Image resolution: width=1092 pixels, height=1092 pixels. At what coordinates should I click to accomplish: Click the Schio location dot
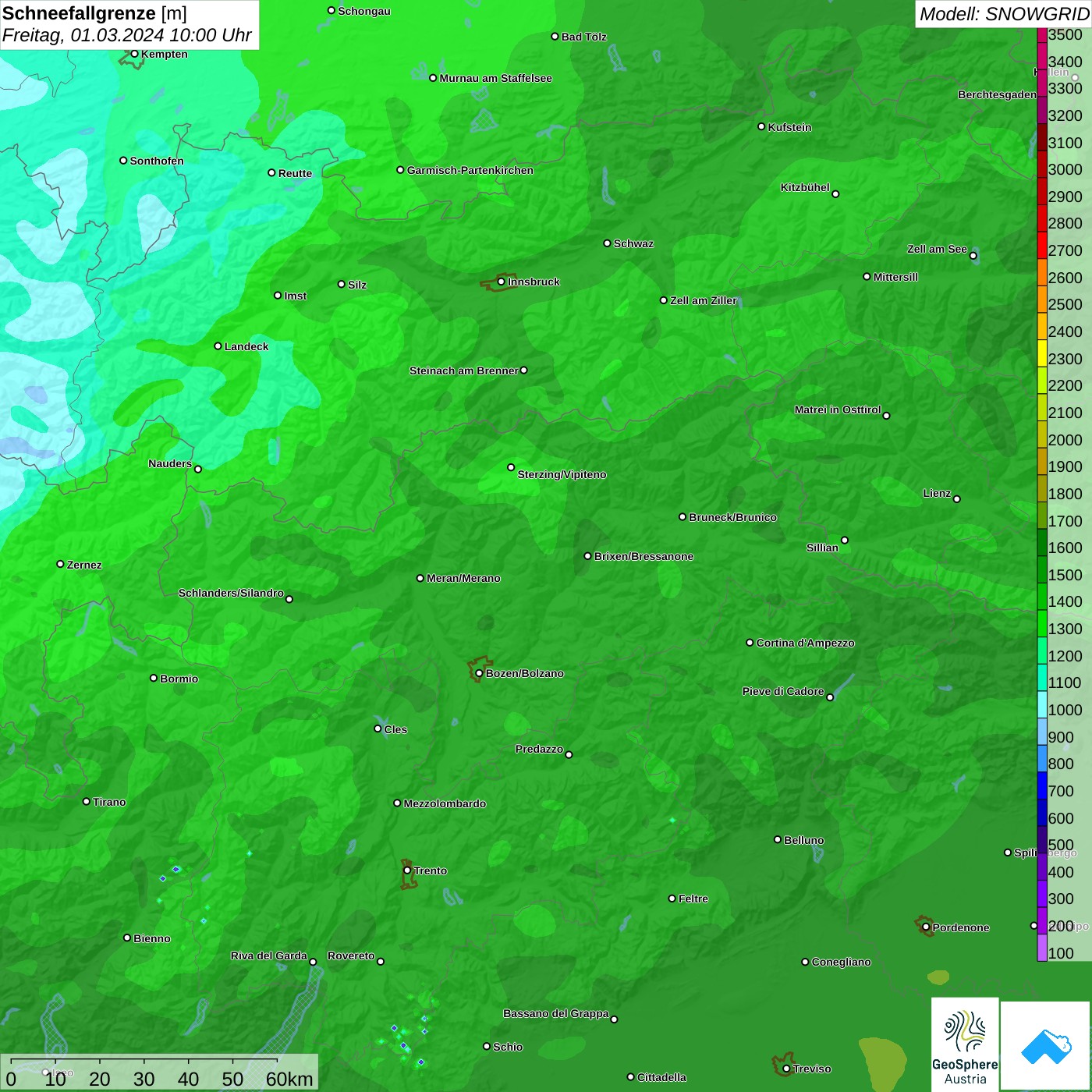487,1047
